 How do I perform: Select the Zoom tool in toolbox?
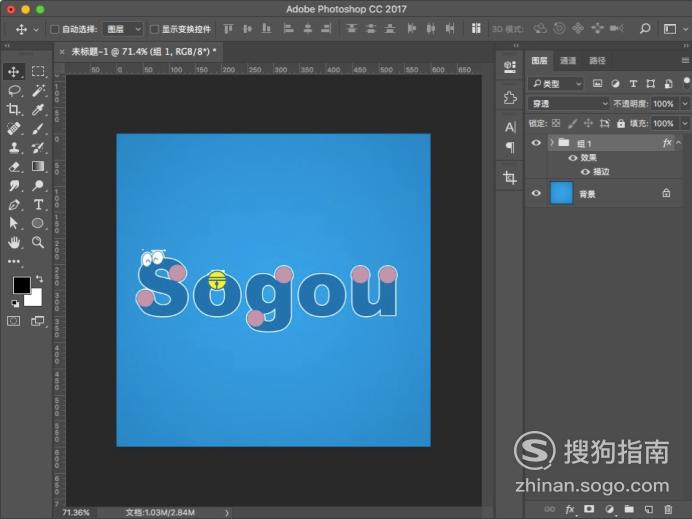click(38, 242)
